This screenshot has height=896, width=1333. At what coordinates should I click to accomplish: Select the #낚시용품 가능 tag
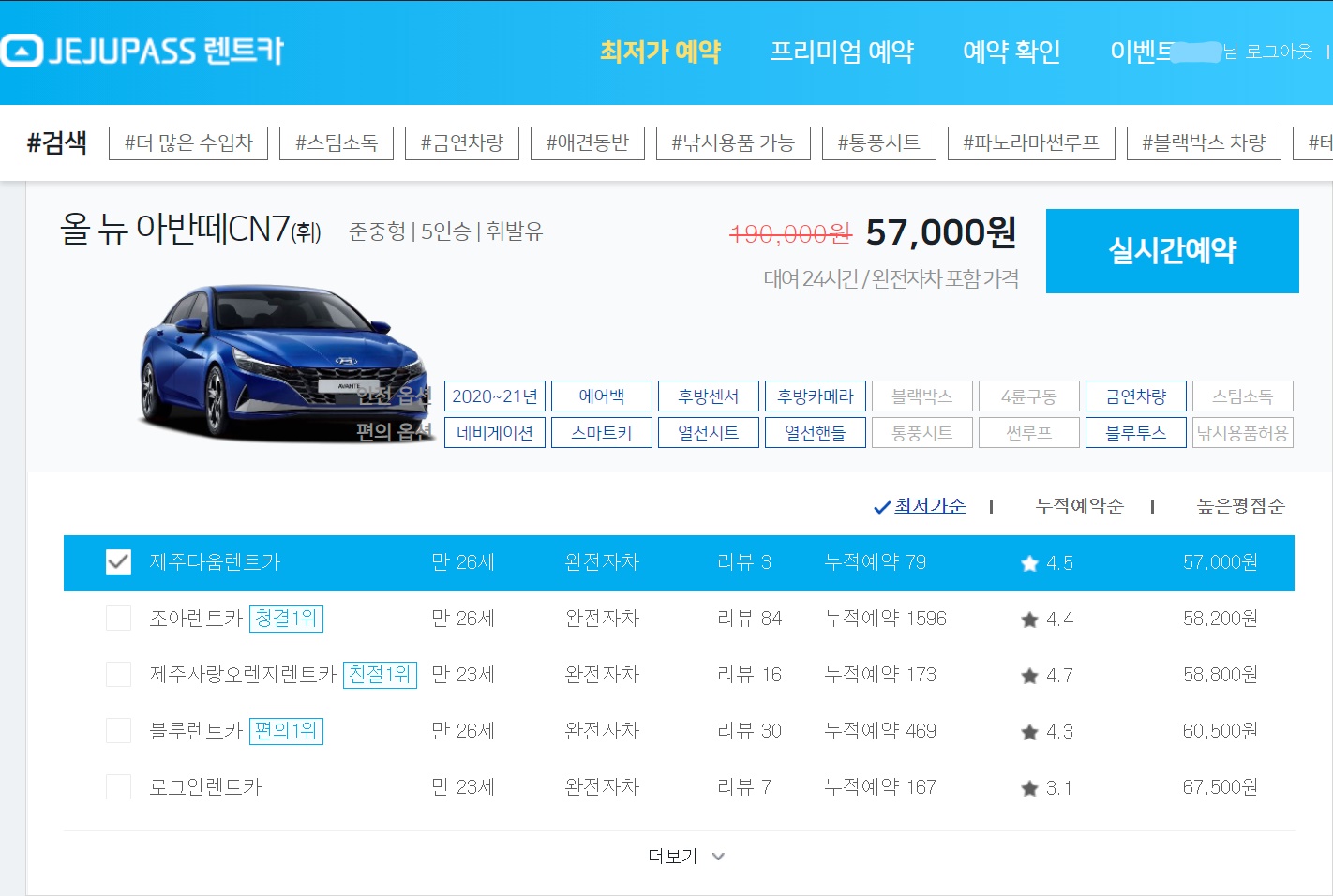[733, 143]
